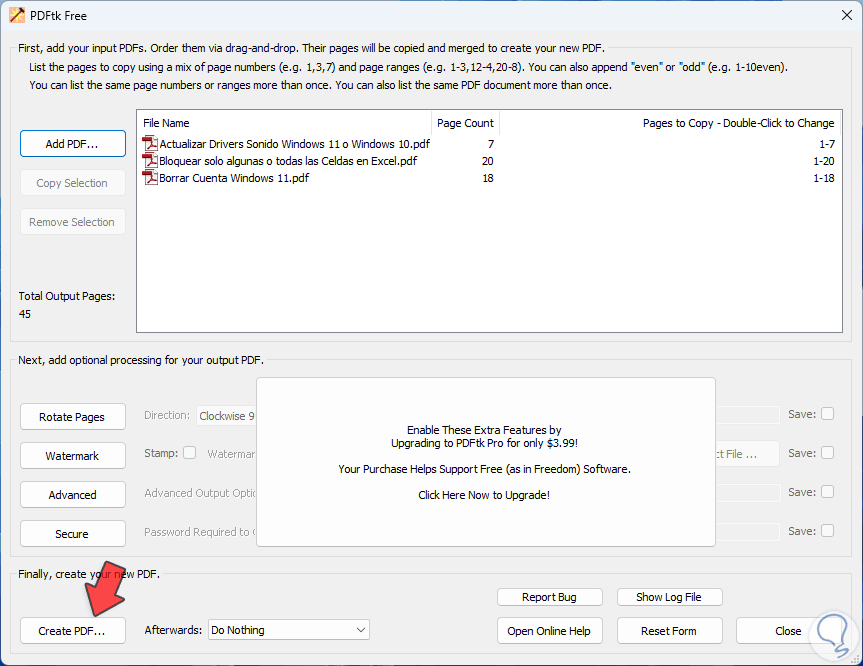Image resolution: width=863 pixels, height=666 pixels.
Task: Click the Total Output Pages value 45
Action: point(25,314)
